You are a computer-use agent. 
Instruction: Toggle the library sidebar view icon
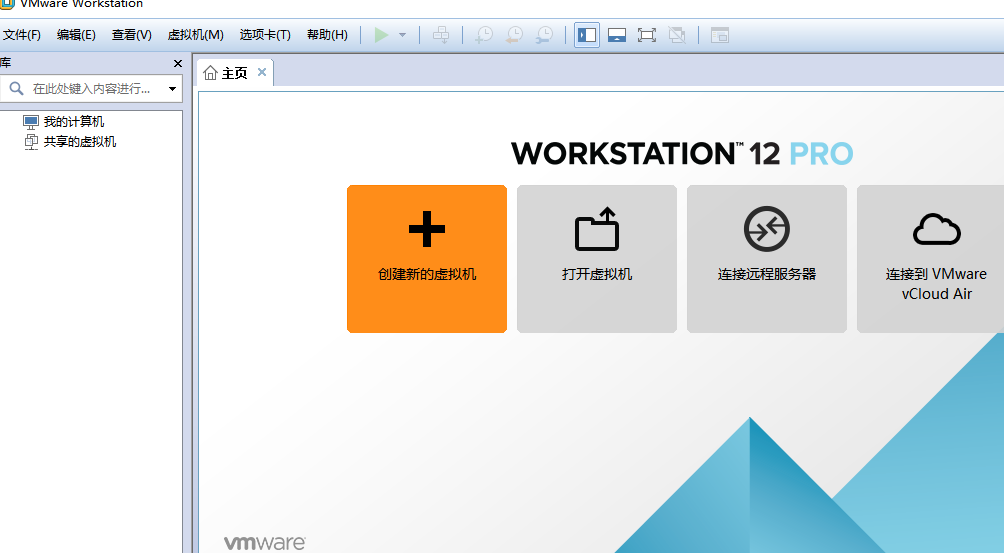pyautogui.click(x=587, y=35)
